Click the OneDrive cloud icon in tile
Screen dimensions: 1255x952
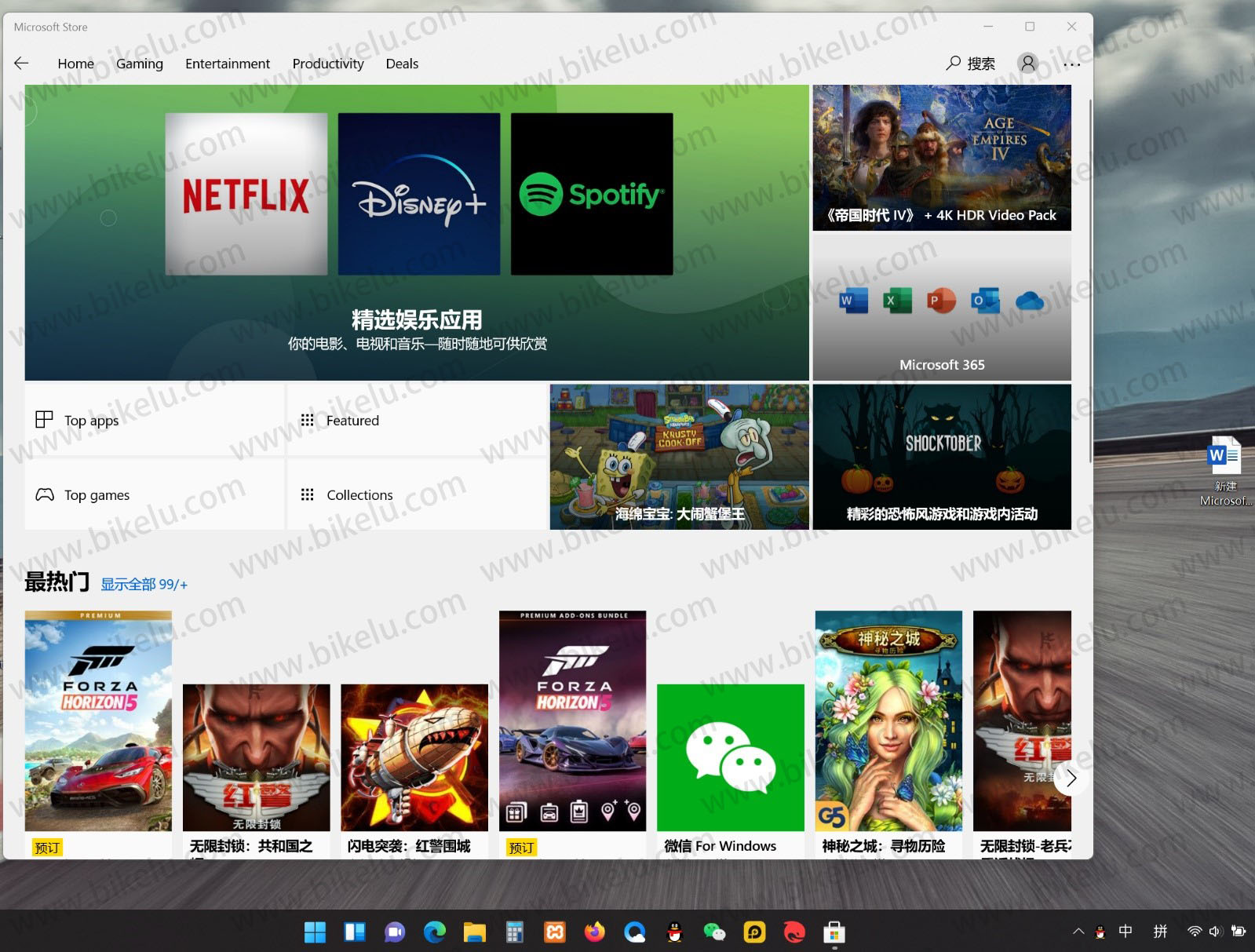click(x=1030, y=301)
